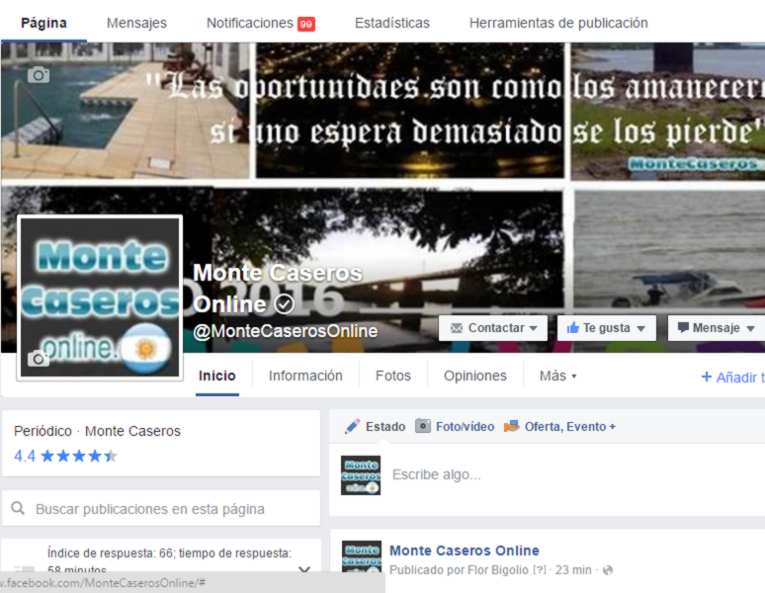Open the Contactar dropdown button
The width and height of the screenshot is (765, 593).
pyautogui.click(x=493, y=328)
